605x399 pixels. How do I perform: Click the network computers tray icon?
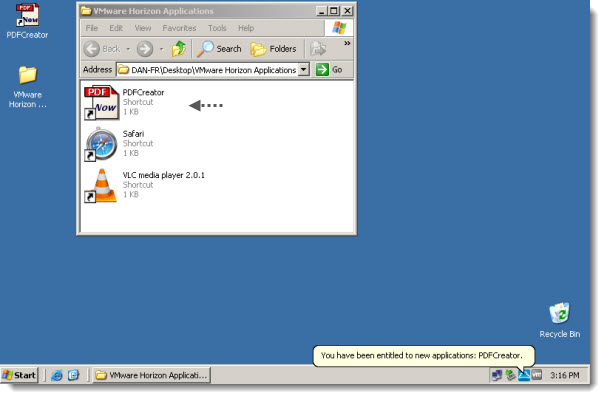click(x=497, y=375)
